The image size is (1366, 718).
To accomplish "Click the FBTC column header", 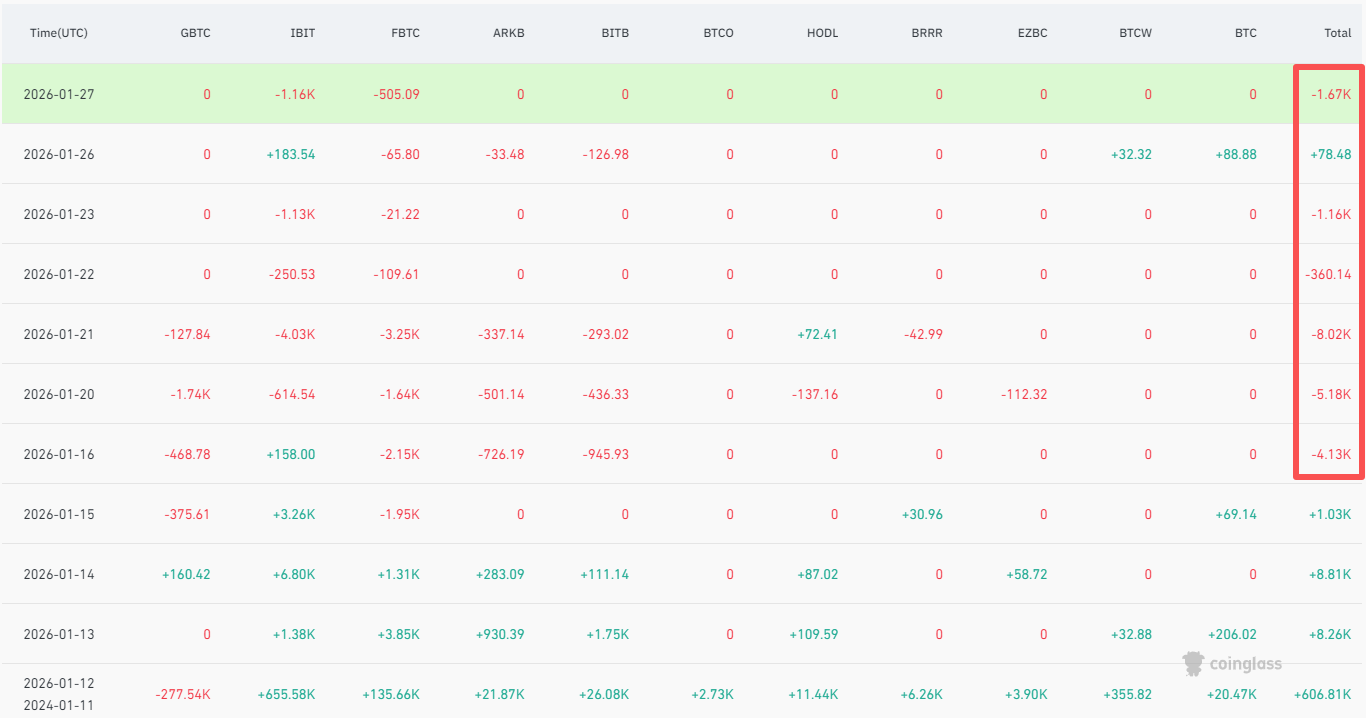I will 405,33.
